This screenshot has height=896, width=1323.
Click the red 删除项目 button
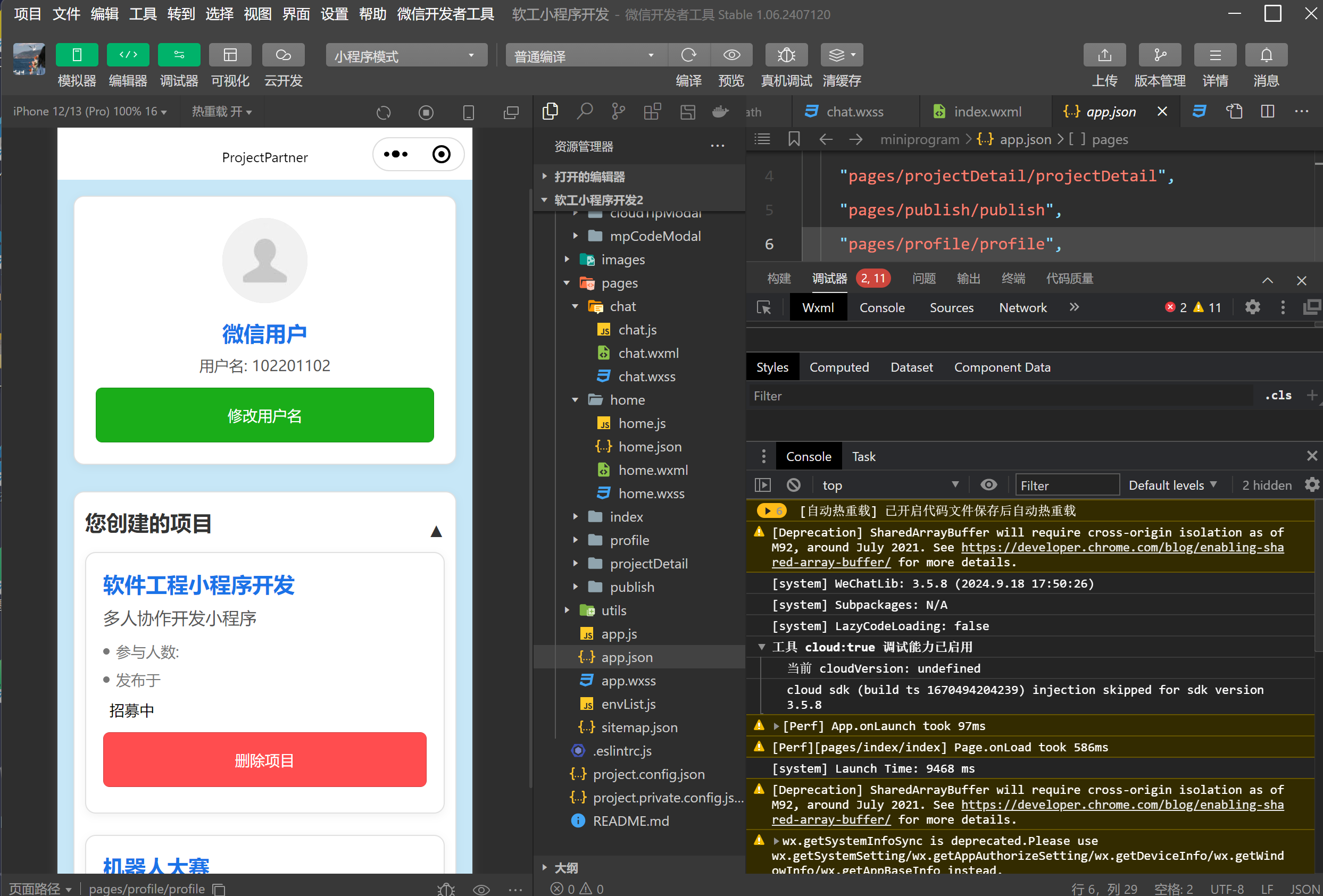264,760
